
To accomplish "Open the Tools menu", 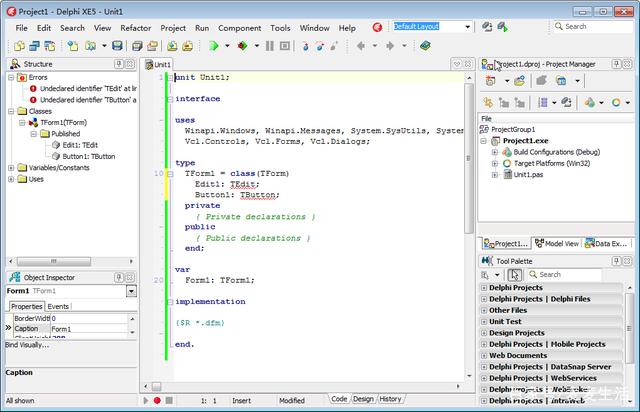I will 280,28.
